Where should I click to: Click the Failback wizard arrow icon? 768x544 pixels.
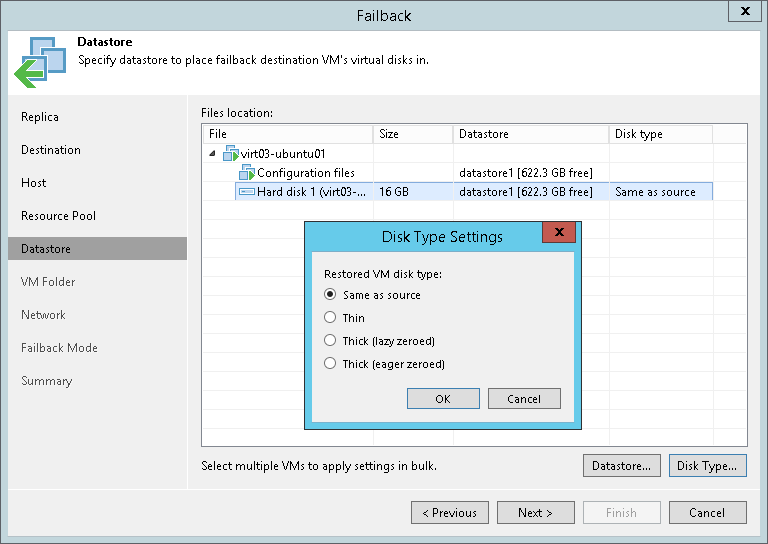coord(41,62)
